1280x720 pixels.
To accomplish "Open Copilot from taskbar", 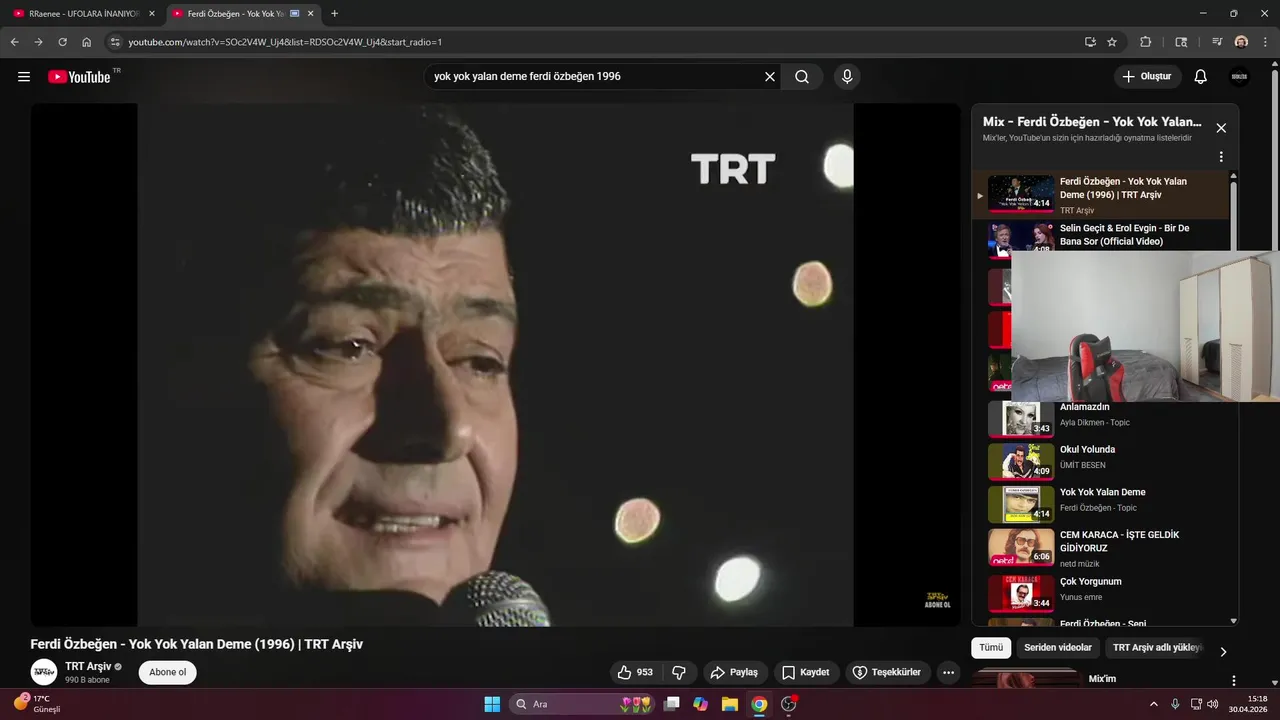I will click(700, 704).
